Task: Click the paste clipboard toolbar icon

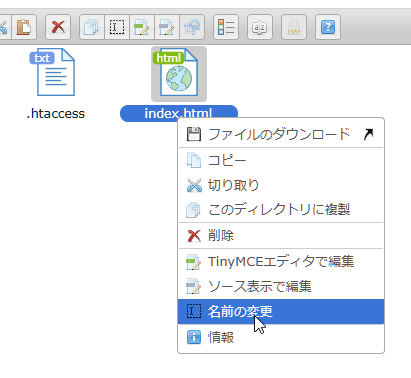Action: (x=24, y=27)
